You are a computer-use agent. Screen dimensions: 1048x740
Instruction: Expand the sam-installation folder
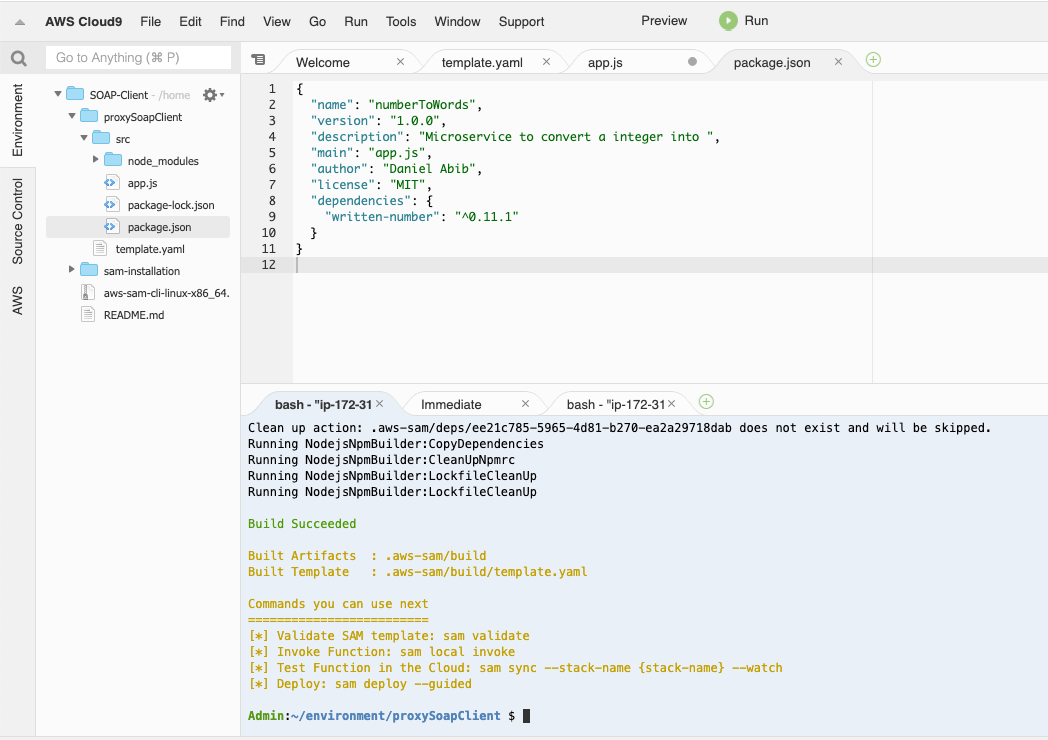(72, 271)
